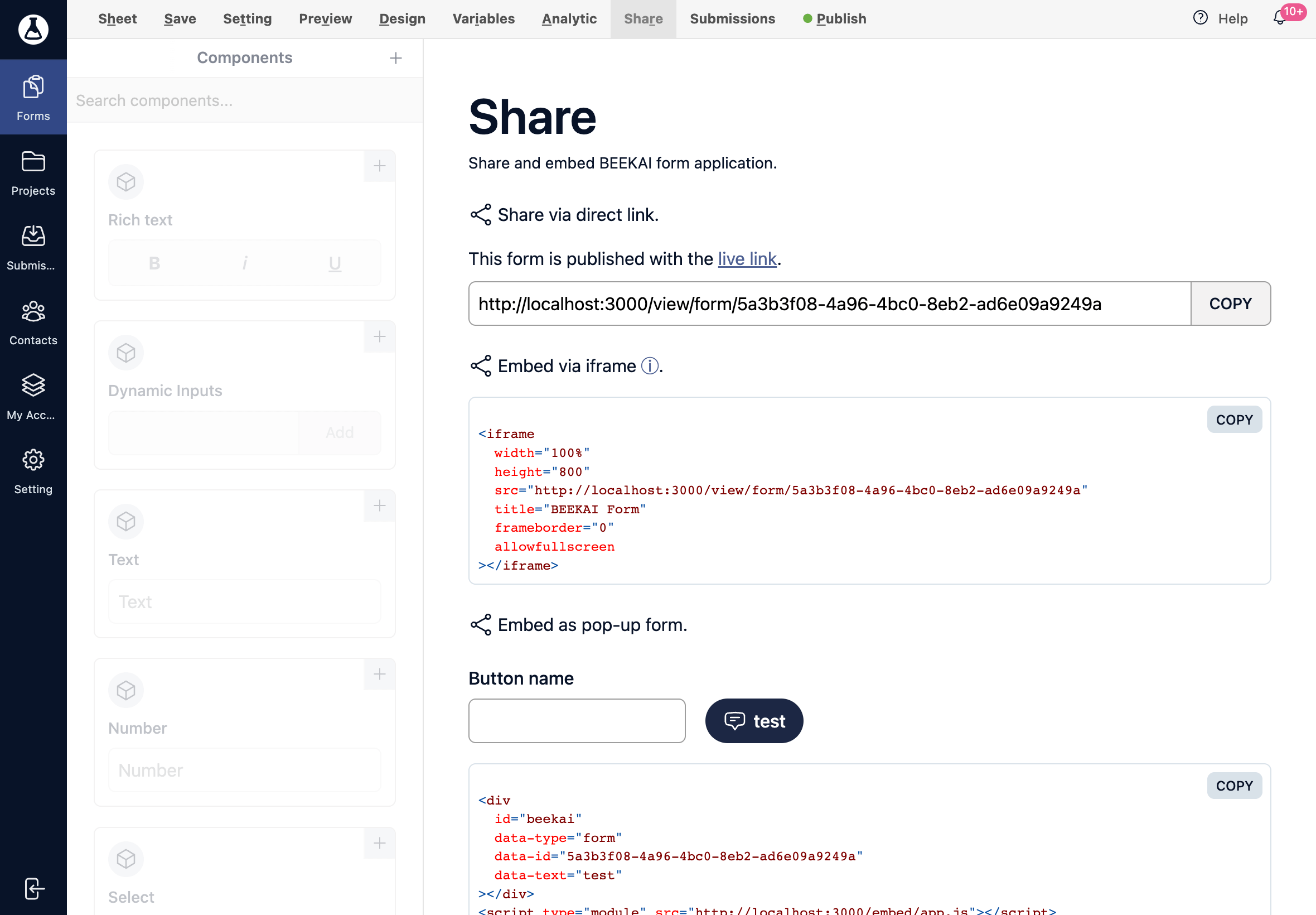
Task: Click the Help link text
Action: [x=1233, y=19]
